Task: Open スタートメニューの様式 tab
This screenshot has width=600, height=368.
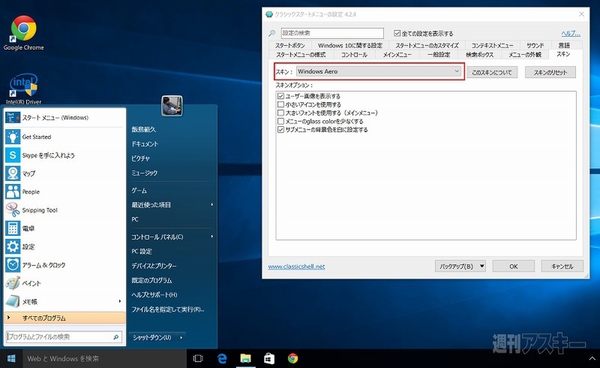Action: pos(301,55)
